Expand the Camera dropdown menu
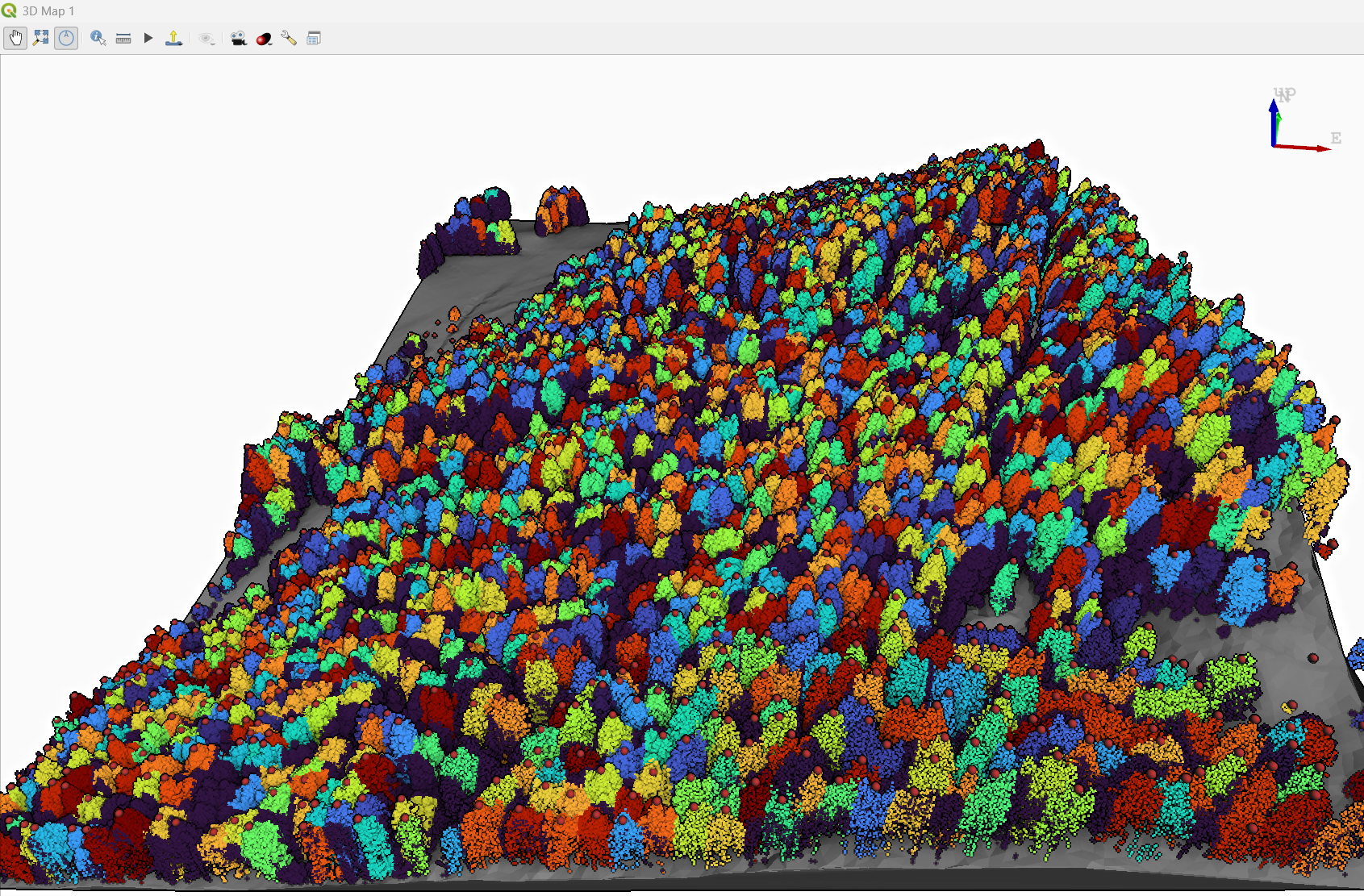The image size is (1364, 896). point(238,38)
